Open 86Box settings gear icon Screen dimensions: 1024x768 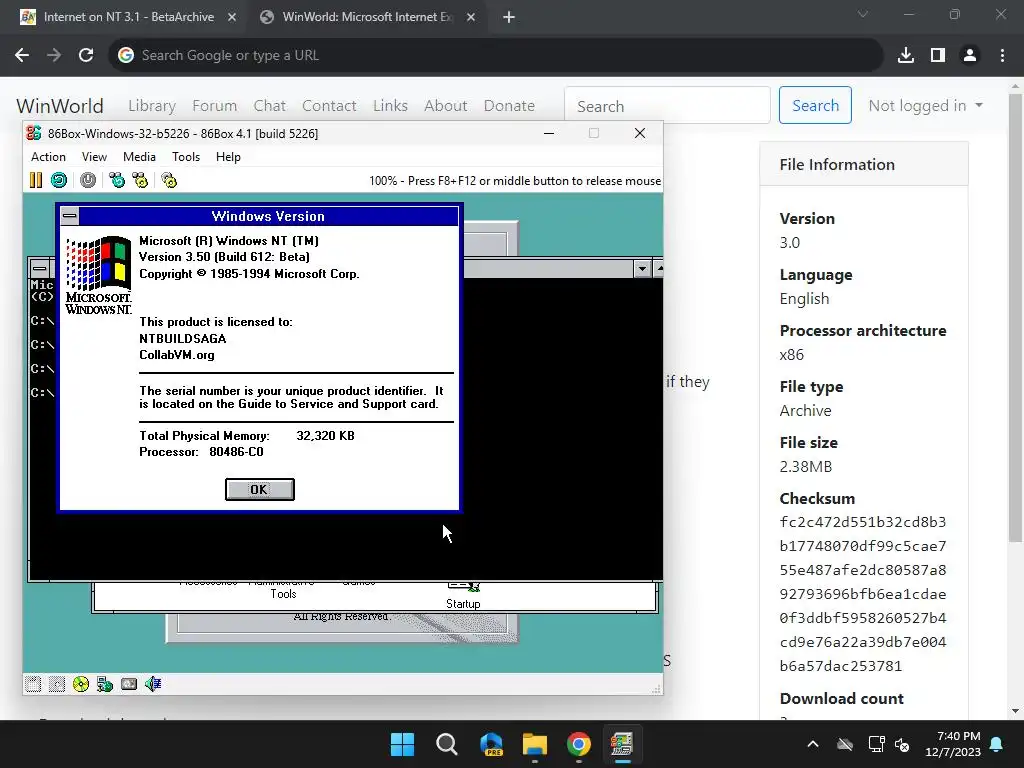coord(169,180)
